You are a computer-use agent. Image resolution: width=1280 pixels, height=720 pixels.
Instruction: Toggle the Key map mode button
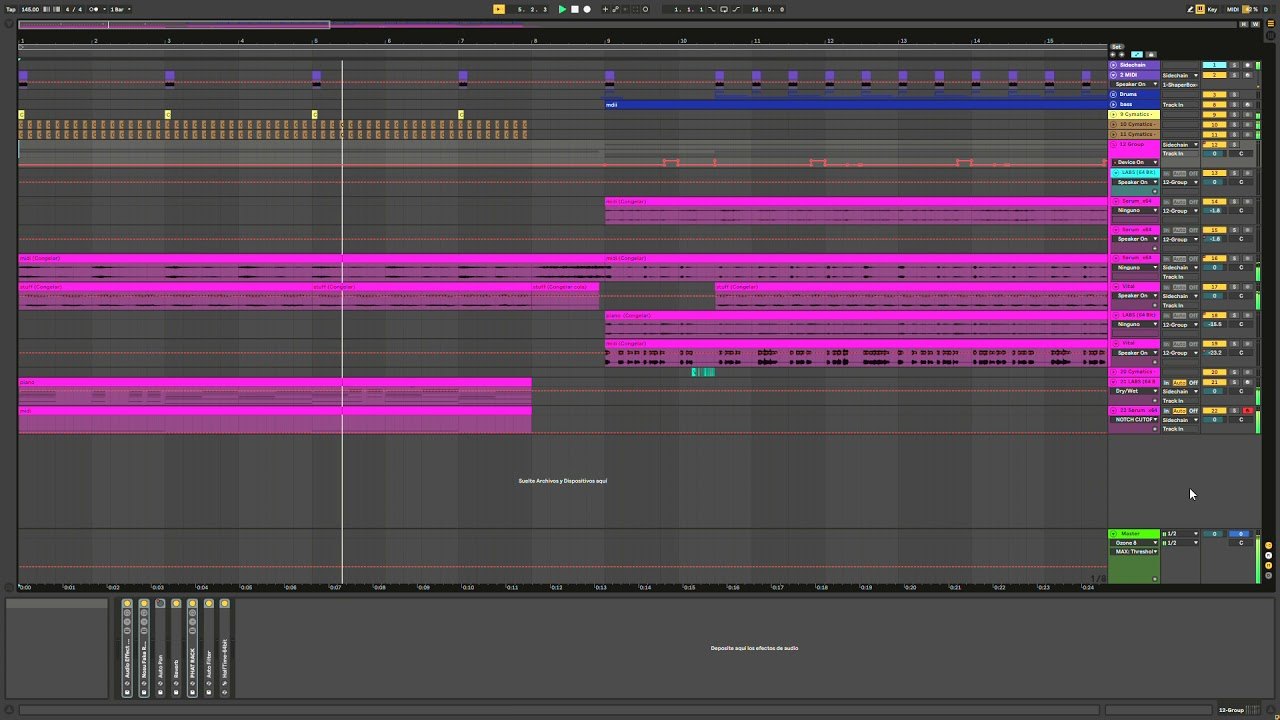pos(1213,9)
